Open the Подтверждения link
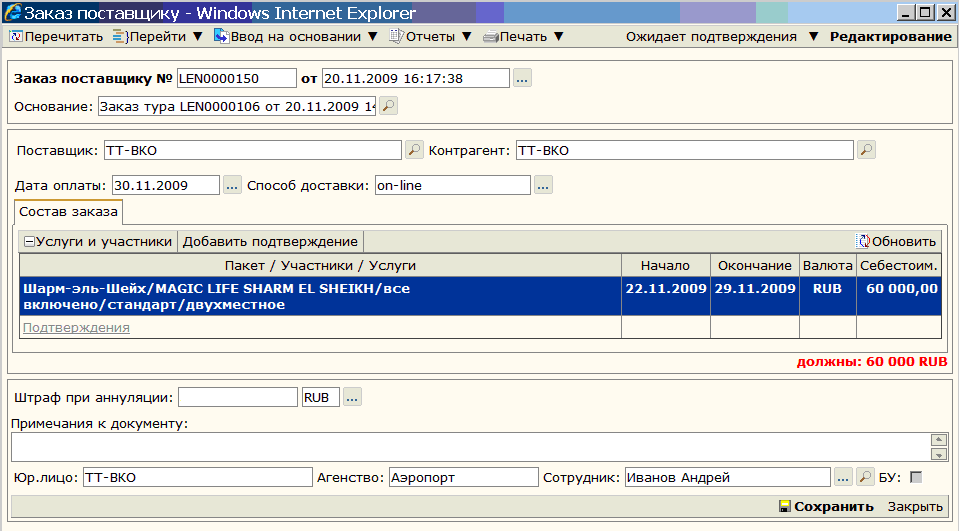 coord(76,327)
